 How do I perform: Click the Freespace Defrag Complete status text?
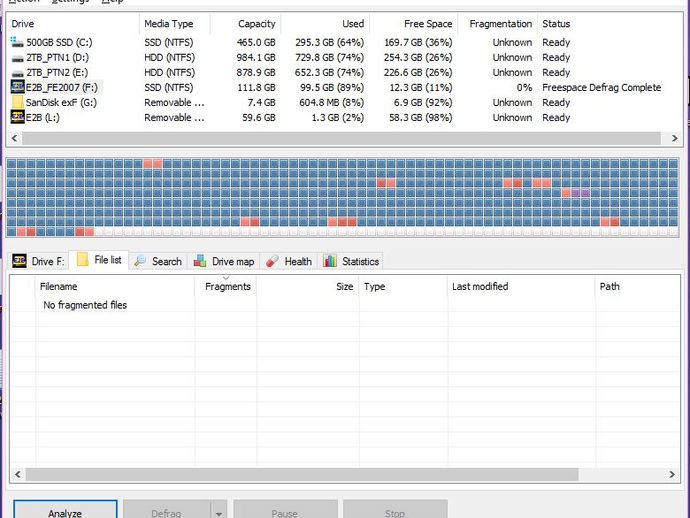click(x=601, y=88)
